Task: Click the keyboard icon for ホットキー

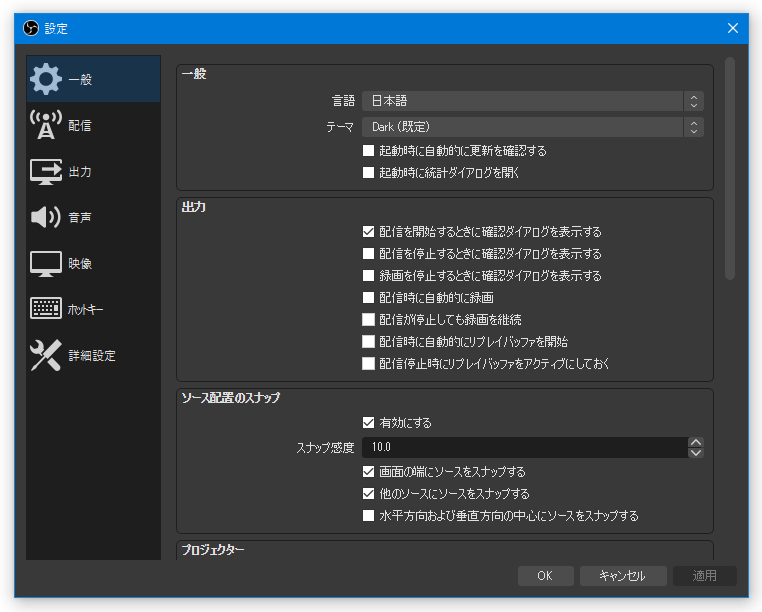Action: point(46,309)
